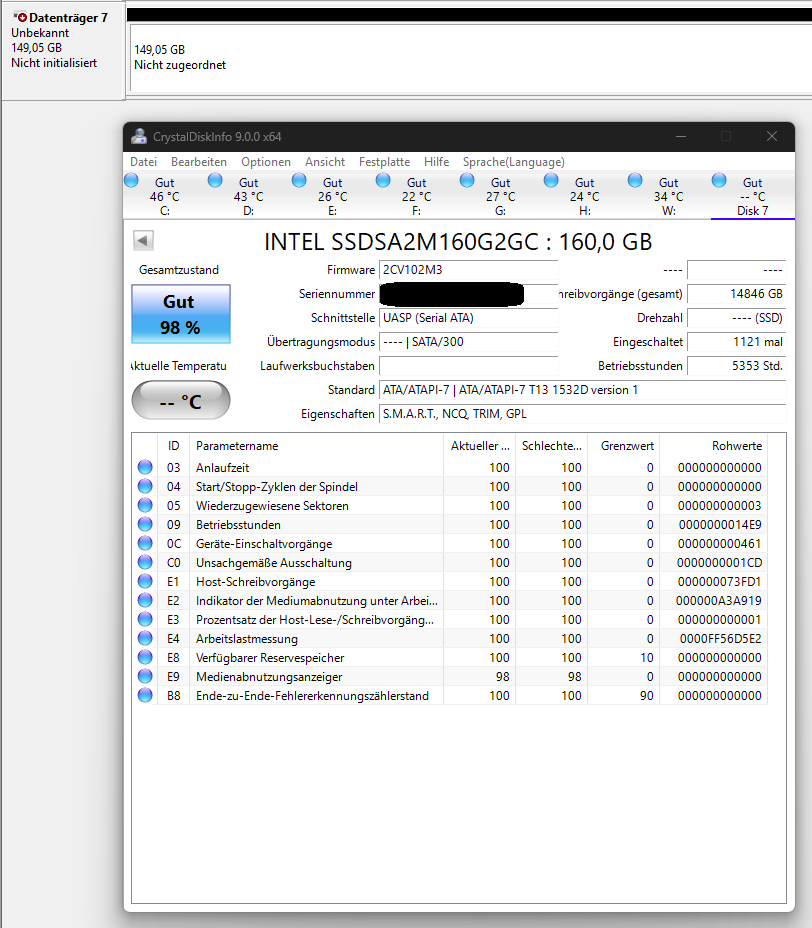Open the Optionen menu
The image size is (812, 928).
(266, 161)
